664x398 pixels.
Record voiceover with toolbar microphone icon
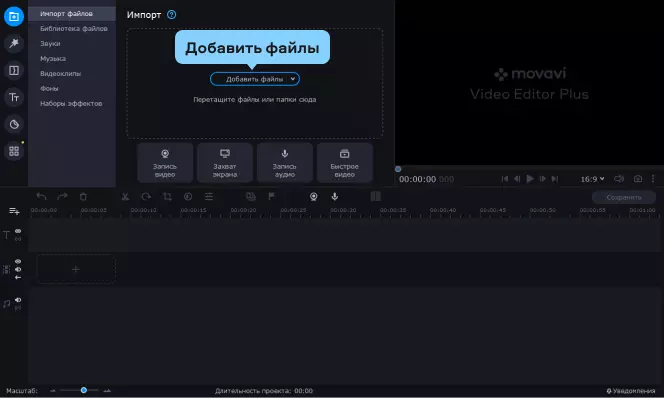coord(335,197)
